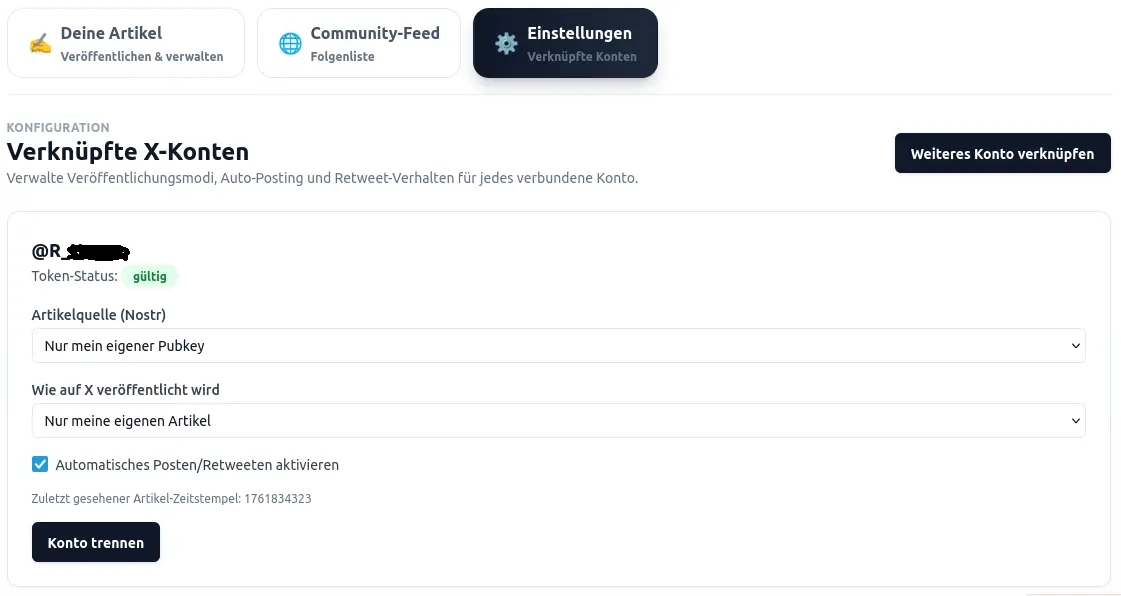Open the Deine Artikel tab
The height and width of the screenshot is (596, 1121).
pyautogui.click(x=126, y=43)
